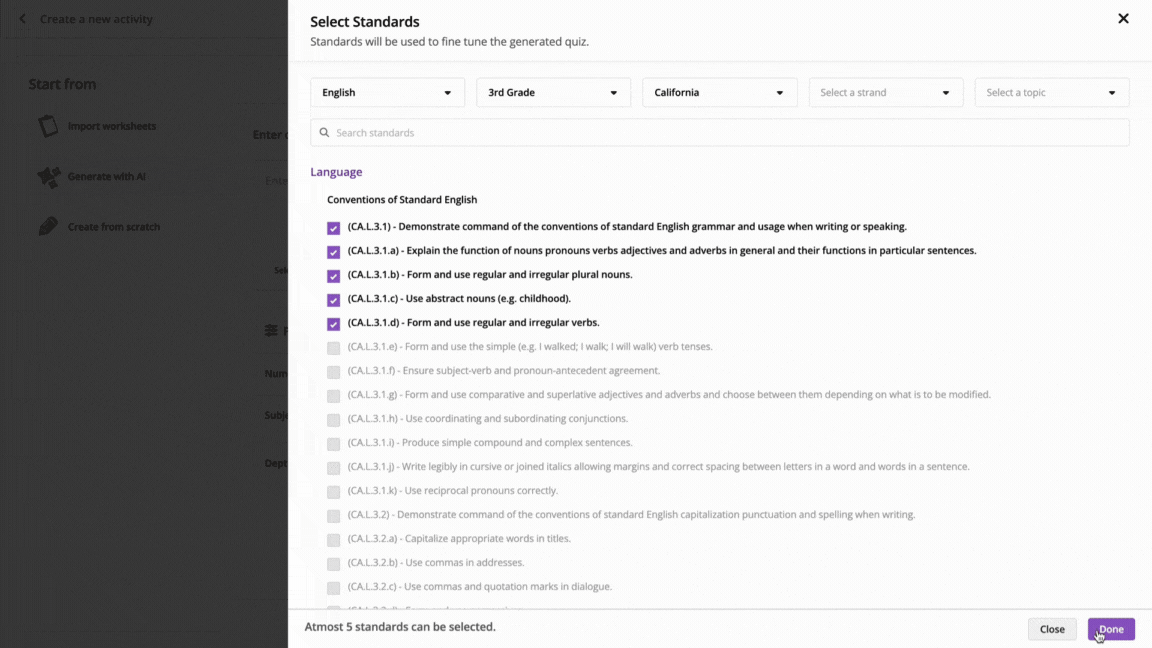The height and width of the screenshot is (648, 1152).
Task: Open the Select a strand dropdown
Action: tap(885, 93)
